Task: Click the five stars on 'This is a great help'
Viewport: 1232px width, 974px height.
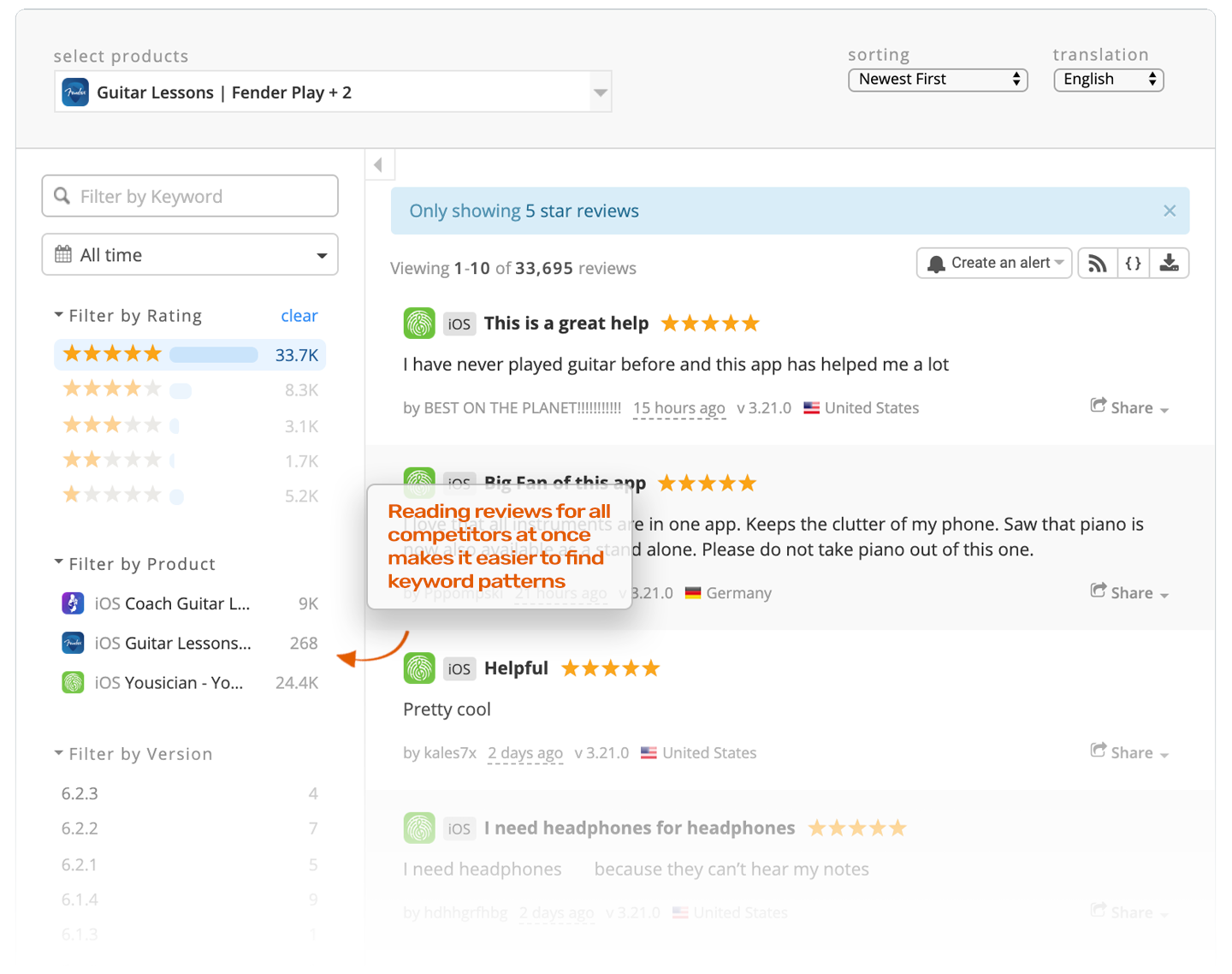Action: [710, 324]
